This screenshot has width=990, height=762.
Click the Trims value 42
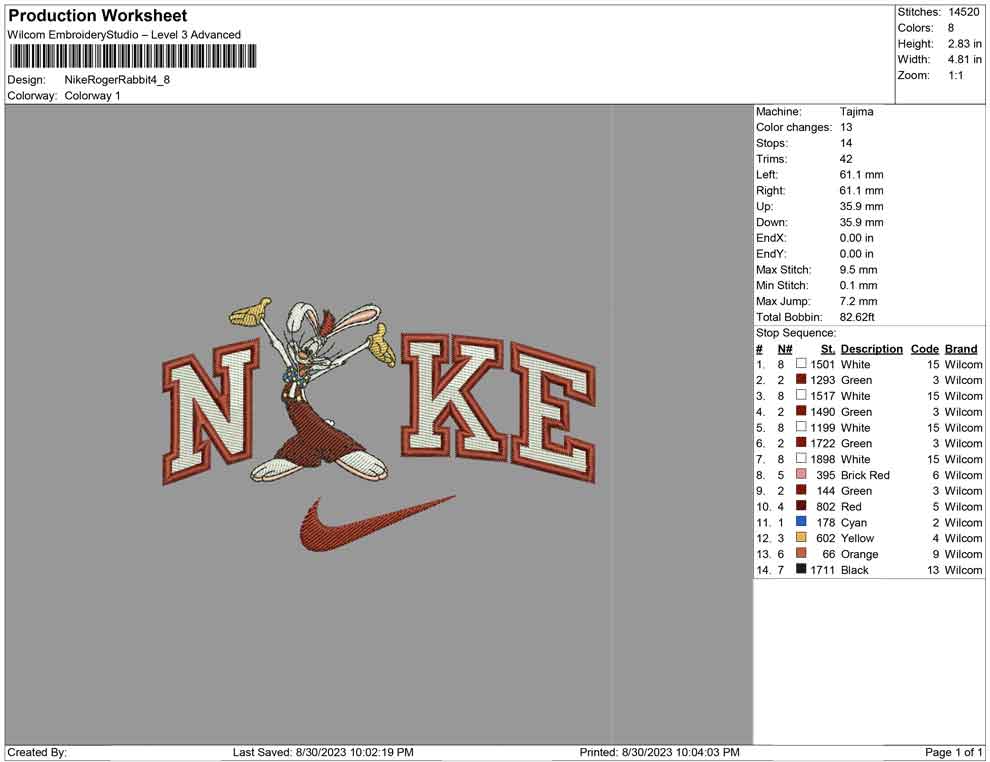tap(845, 159)
